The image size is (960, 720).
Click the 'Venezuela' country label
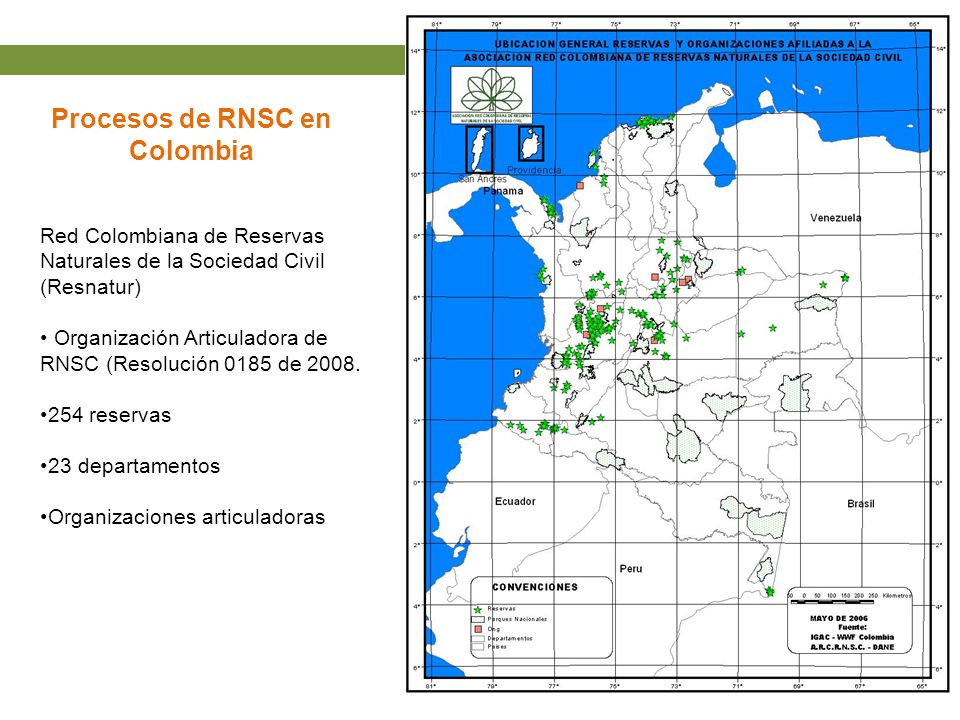[835, 218]
